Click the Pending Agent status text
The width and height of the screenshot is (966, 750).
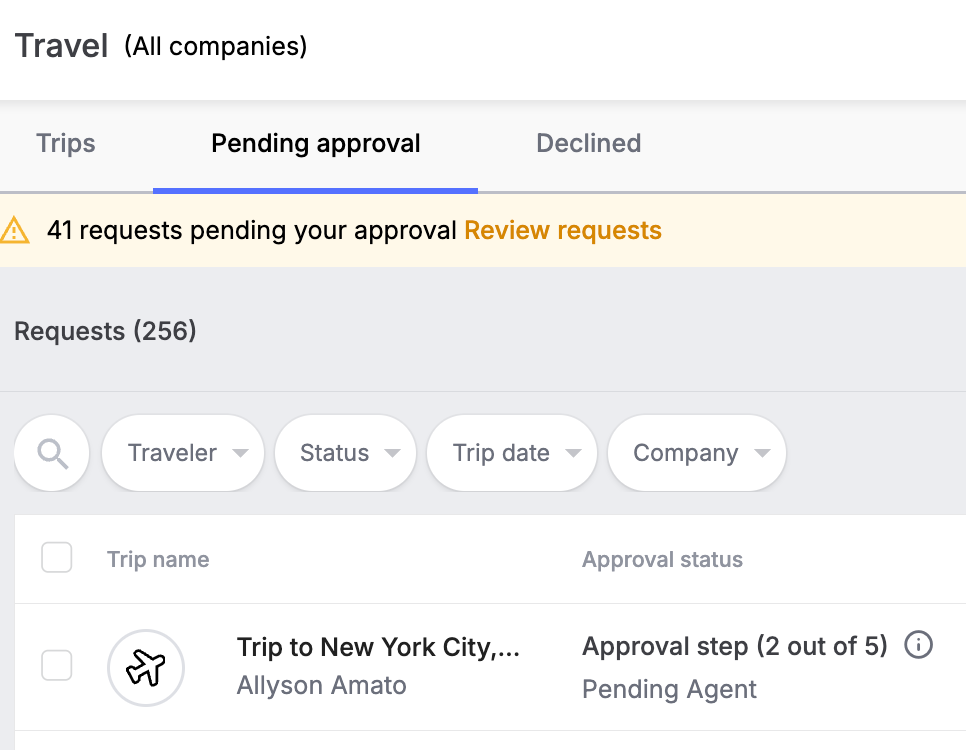[x=669, y=689]
